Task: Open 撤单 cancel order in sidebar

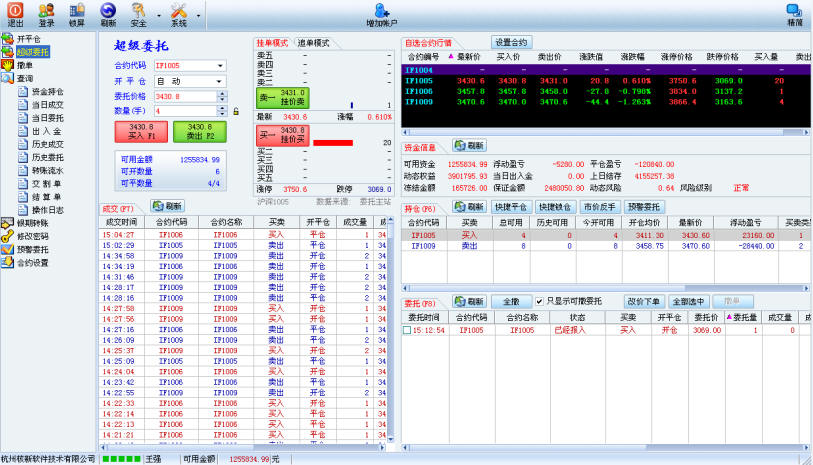Action: pos(24,63)
